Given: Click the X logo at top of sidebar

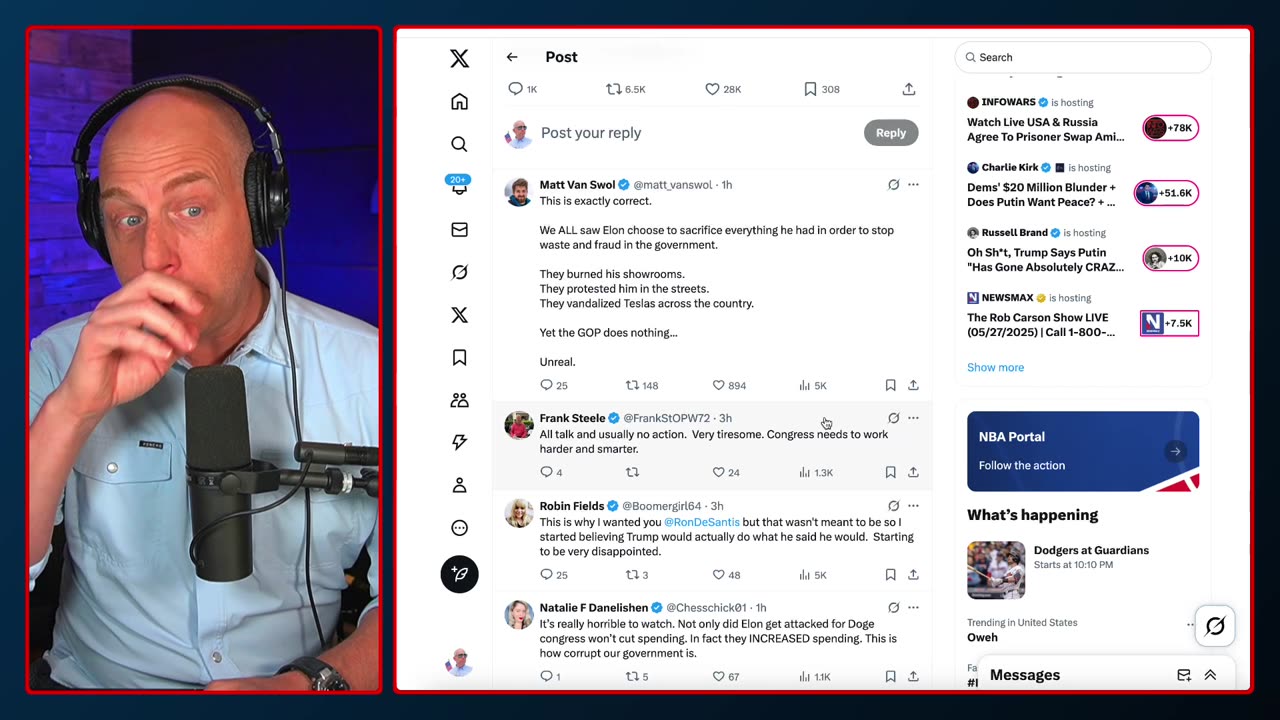Looking at the screenshot, I should (x=459, y=58).
